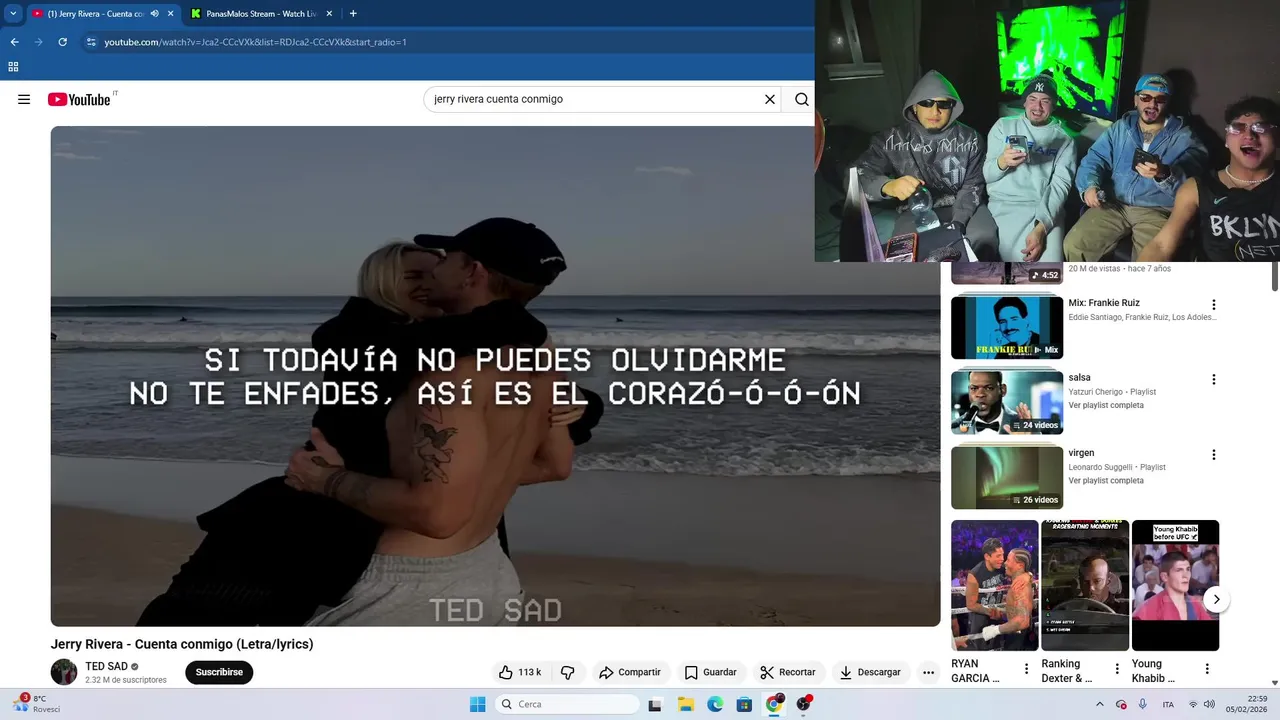Open Task View from the taskbar

(x=655, y=704)
